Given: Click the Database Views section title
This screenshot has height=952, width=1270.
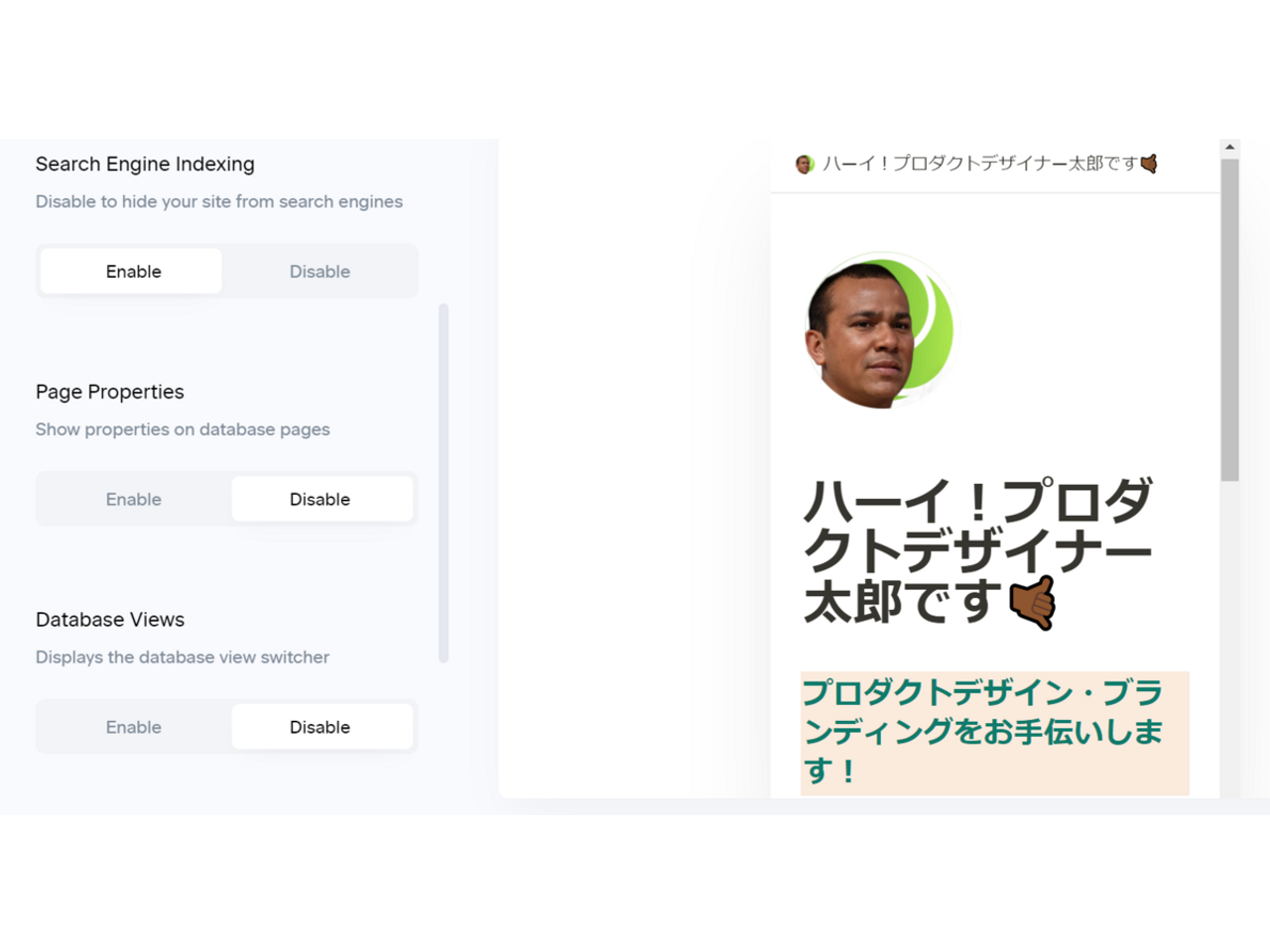Looking at the screenshot, I should 110,620.
